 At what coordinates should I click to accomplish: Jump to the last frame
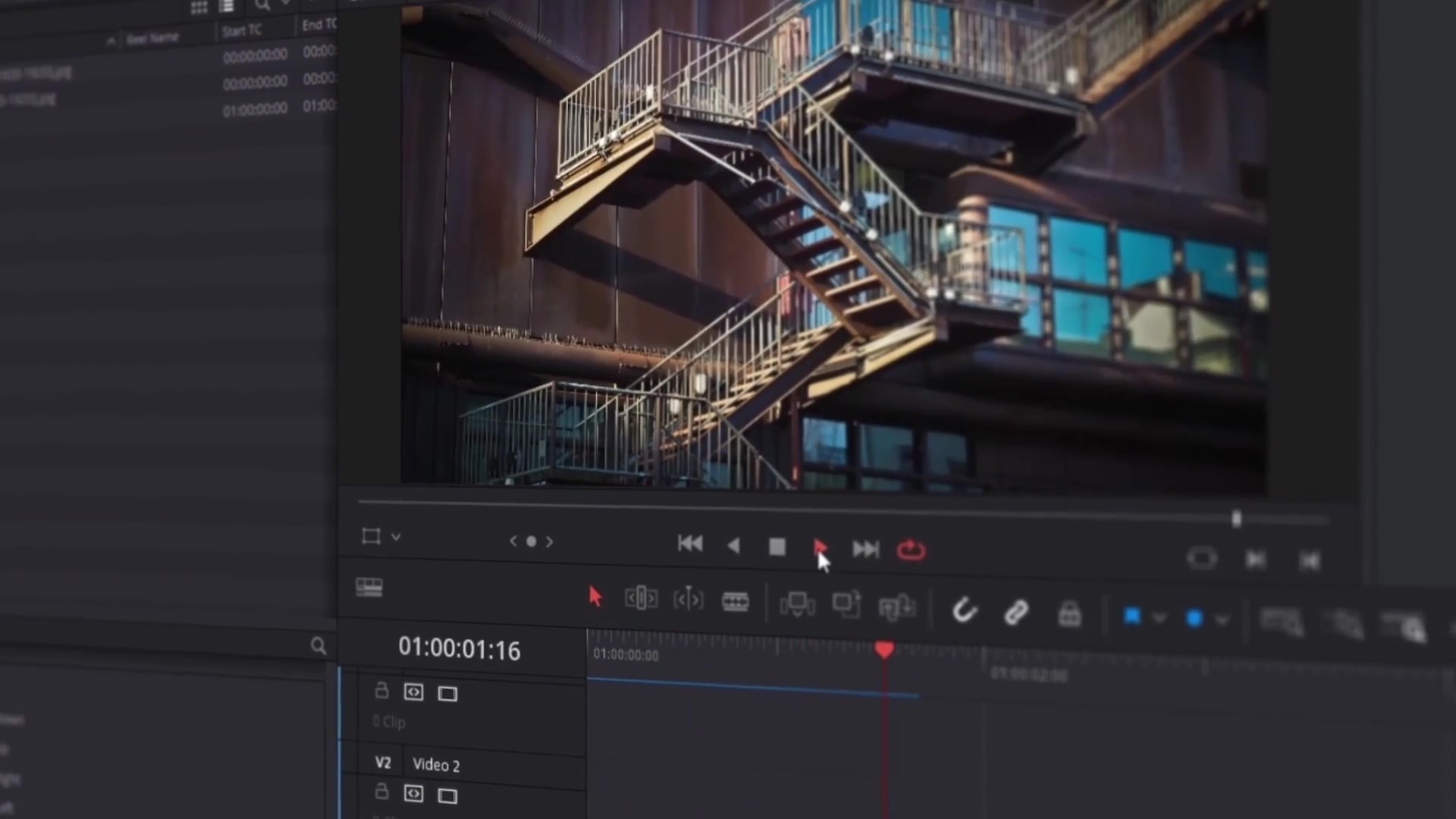pyautogui.click(x=865, y=549)
